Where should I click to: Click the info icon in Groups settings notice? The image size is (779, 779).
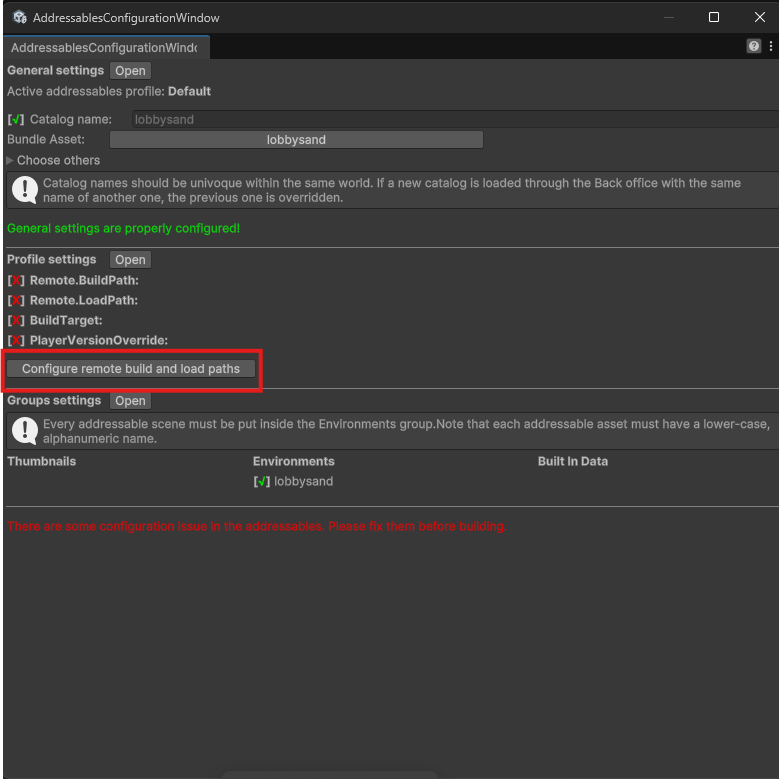click(x=24, y=431)
